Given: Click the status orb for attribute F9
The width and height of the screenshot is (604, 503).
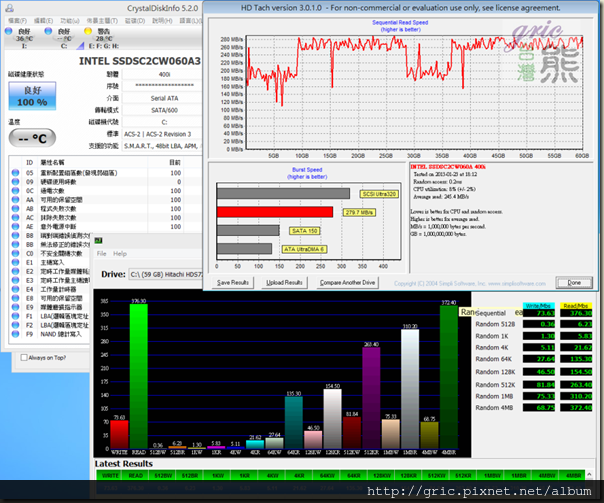Looking at the screenshot, I should (15, 334).
